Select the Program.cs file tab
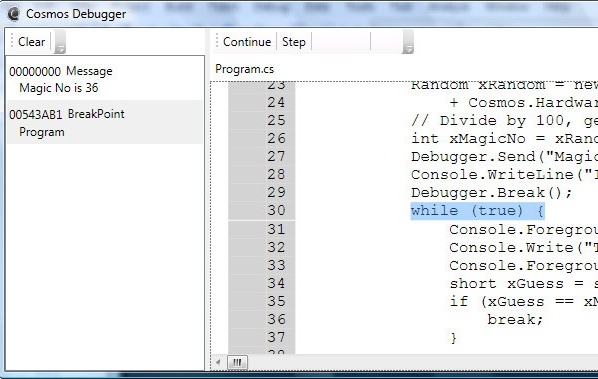 point(244,69)
